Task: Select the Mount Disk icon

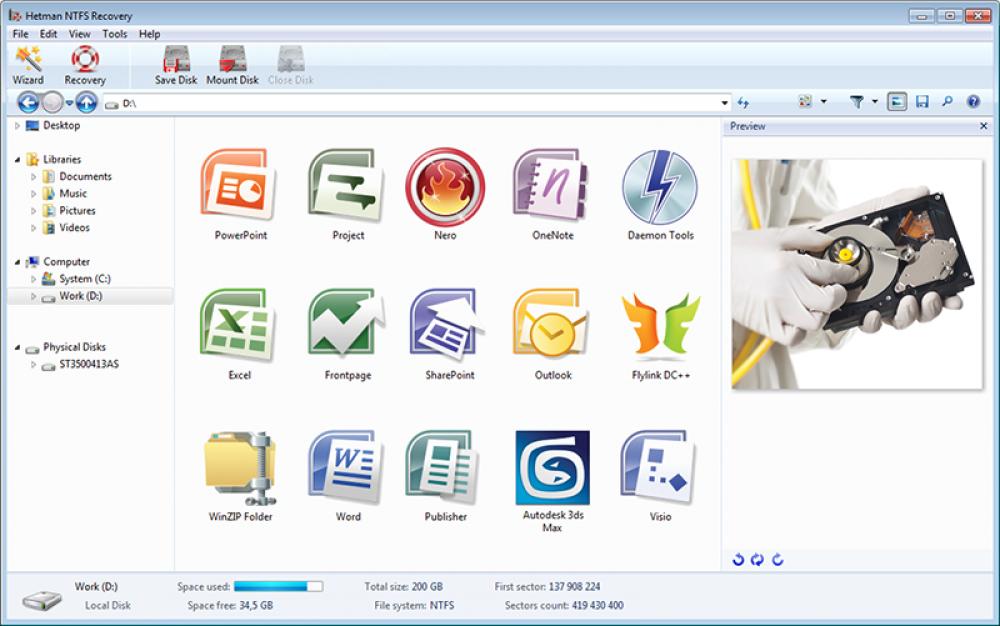Action: click(x=232, y=60)
